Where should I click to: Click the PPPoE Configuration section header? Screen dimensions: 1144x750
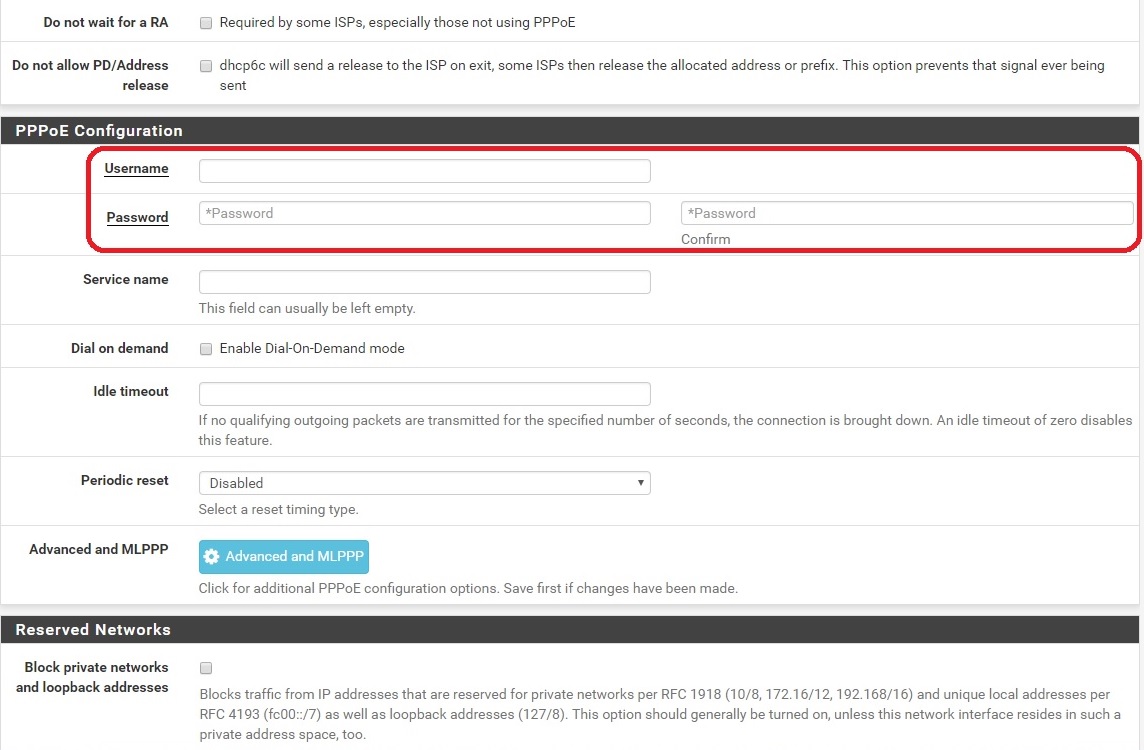coord(99,131)
